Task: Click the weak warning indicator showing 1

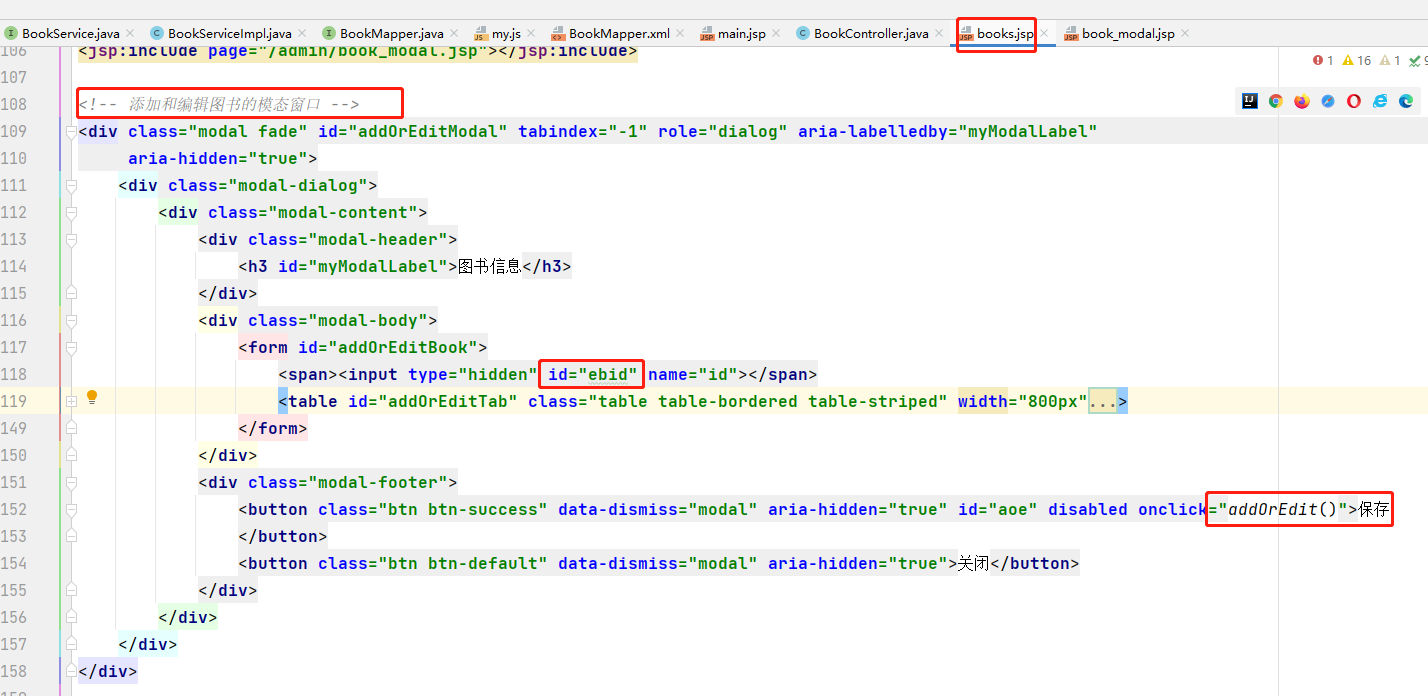Action: [x=1391, y=60]
